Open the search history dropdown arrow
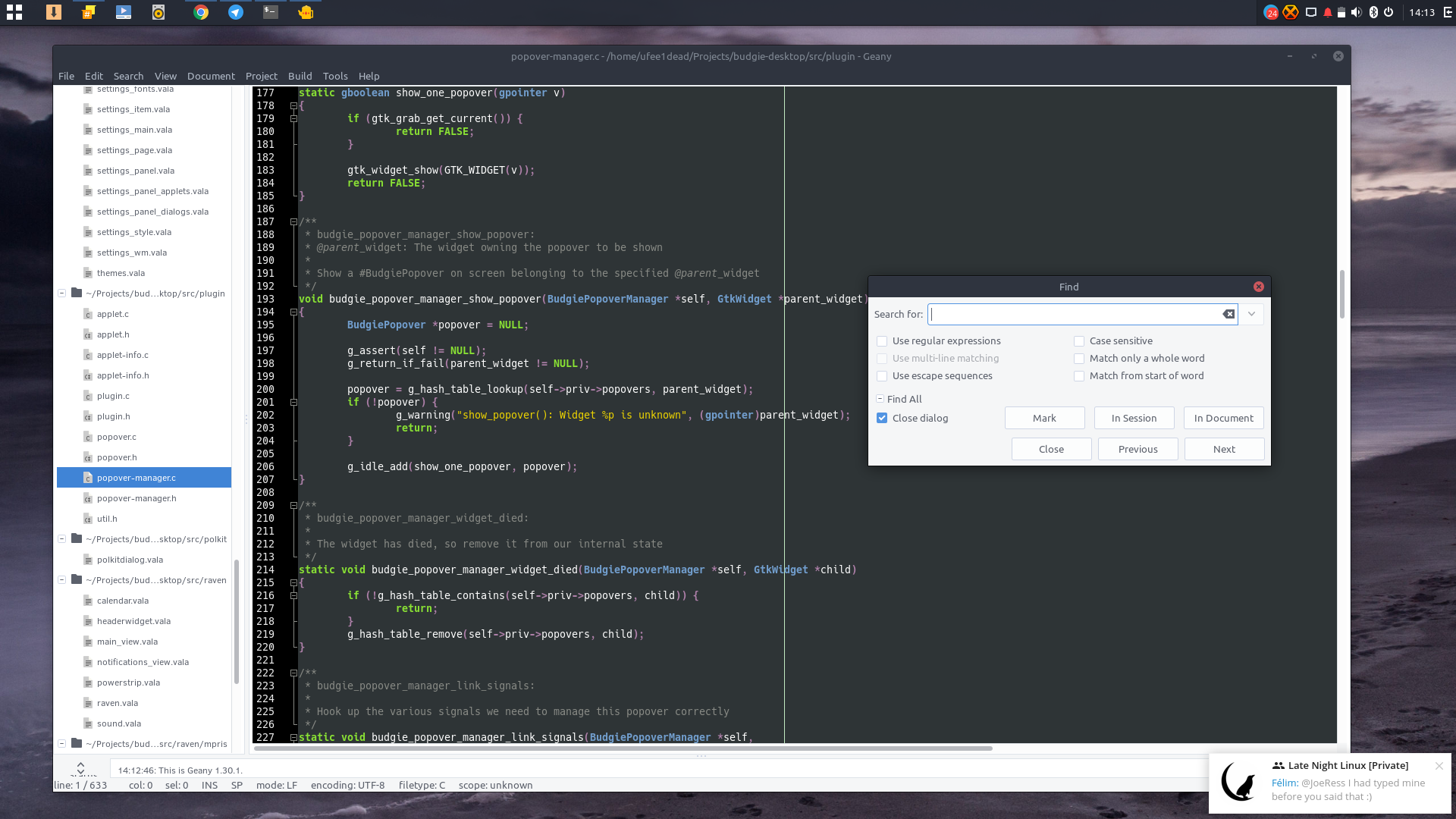The width and height of the screenshot is (1456, 819). click(x=1251, y=314)
